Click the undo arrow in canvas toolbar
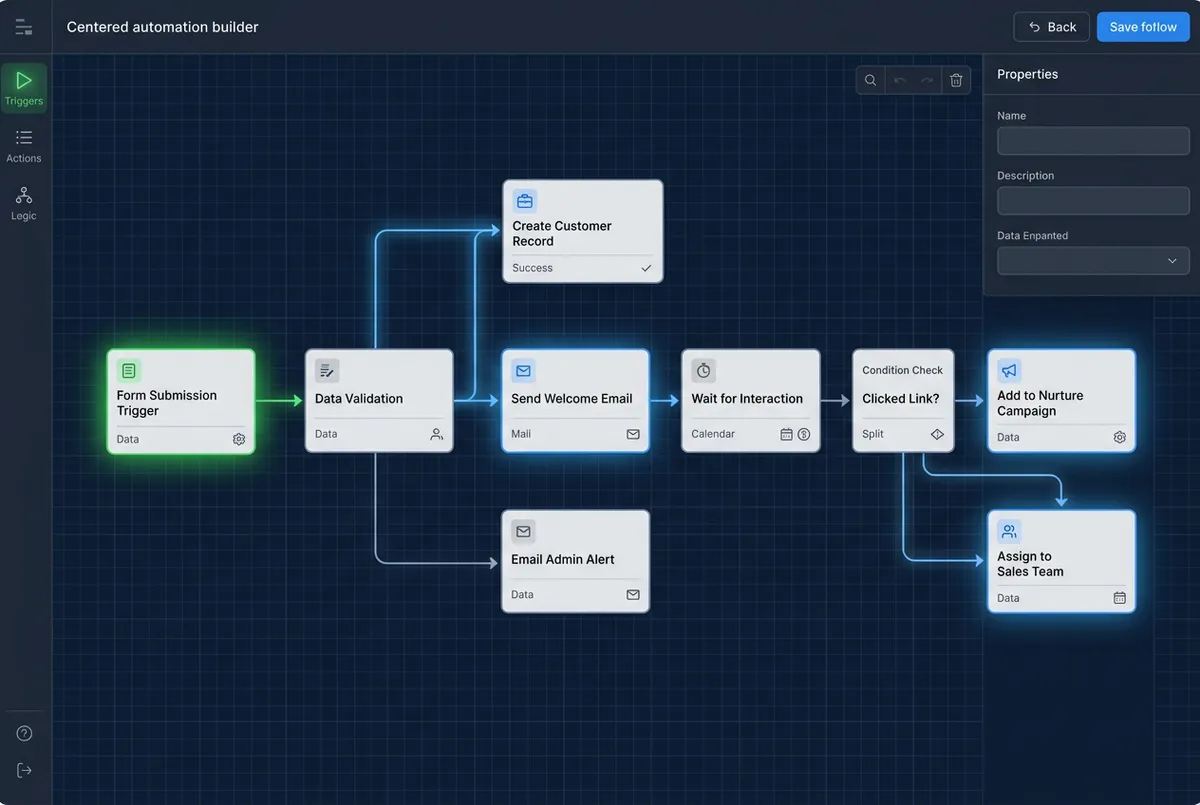1200x805 pixels. (900, 81)
